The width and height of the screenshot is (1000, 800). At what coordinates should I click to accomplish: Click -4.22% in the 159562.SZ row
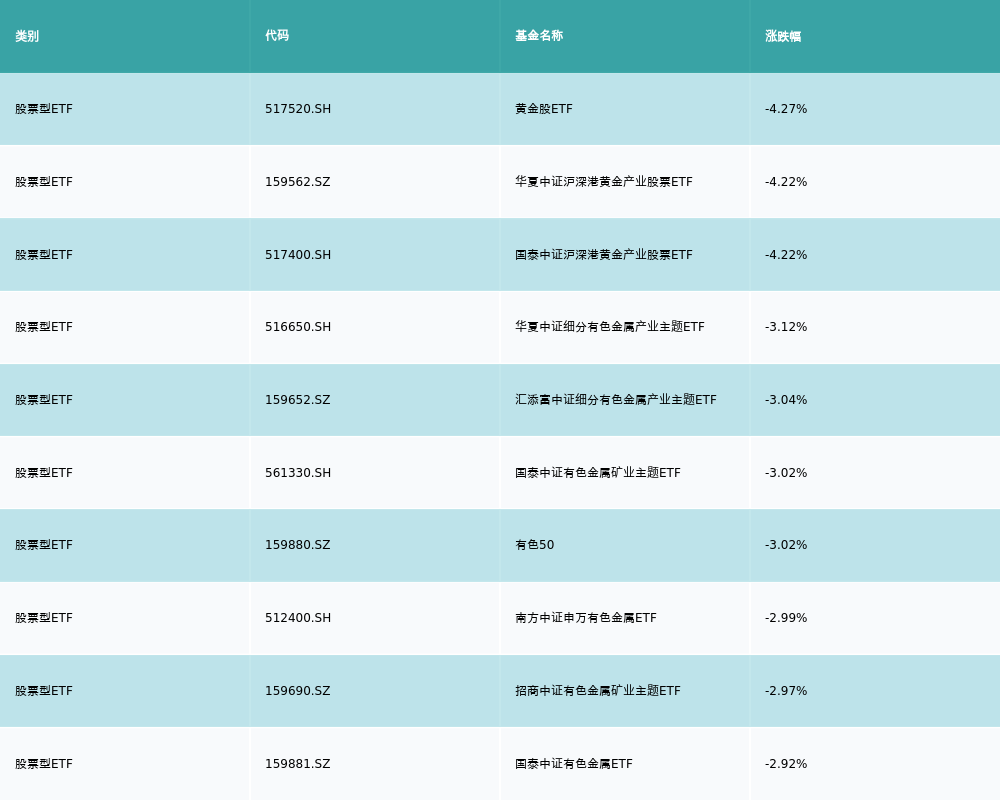click(x=786, y=182)
